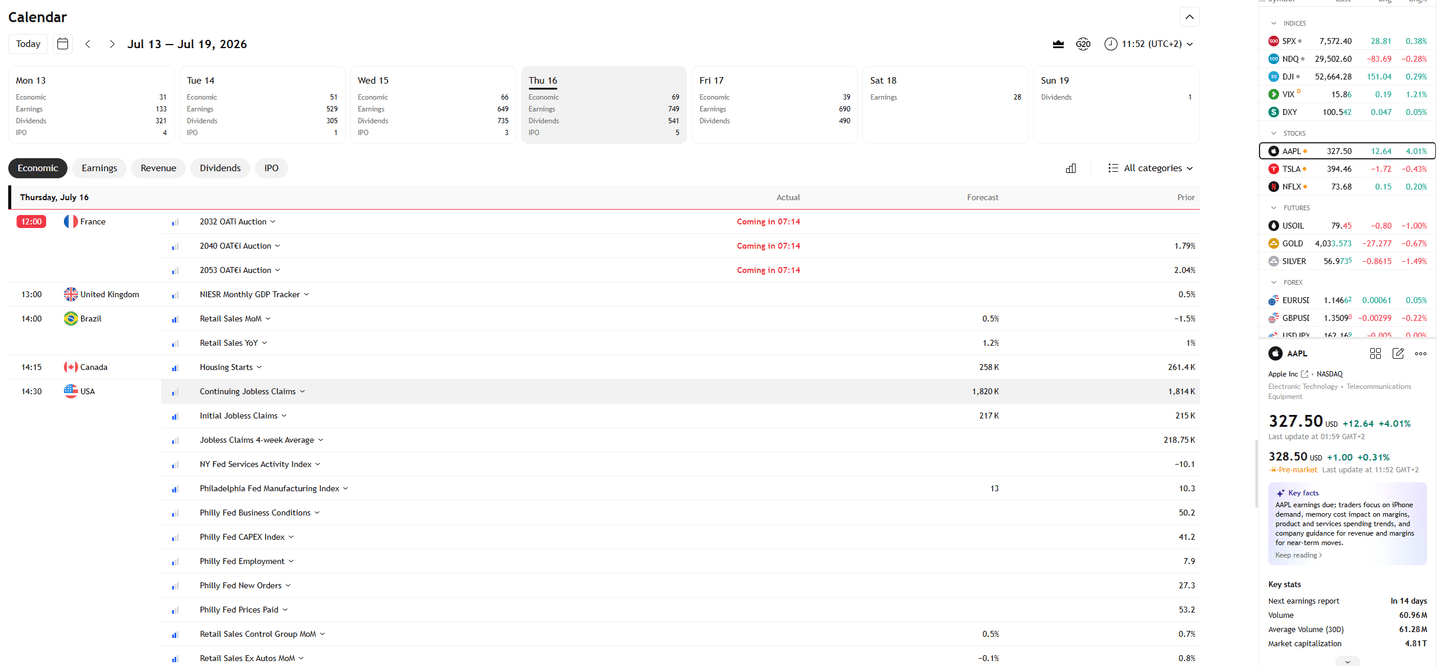The height and width of the screenshot is (666, 1440).
Task: Select the Mon 13 day card
Action: [91, 105]
